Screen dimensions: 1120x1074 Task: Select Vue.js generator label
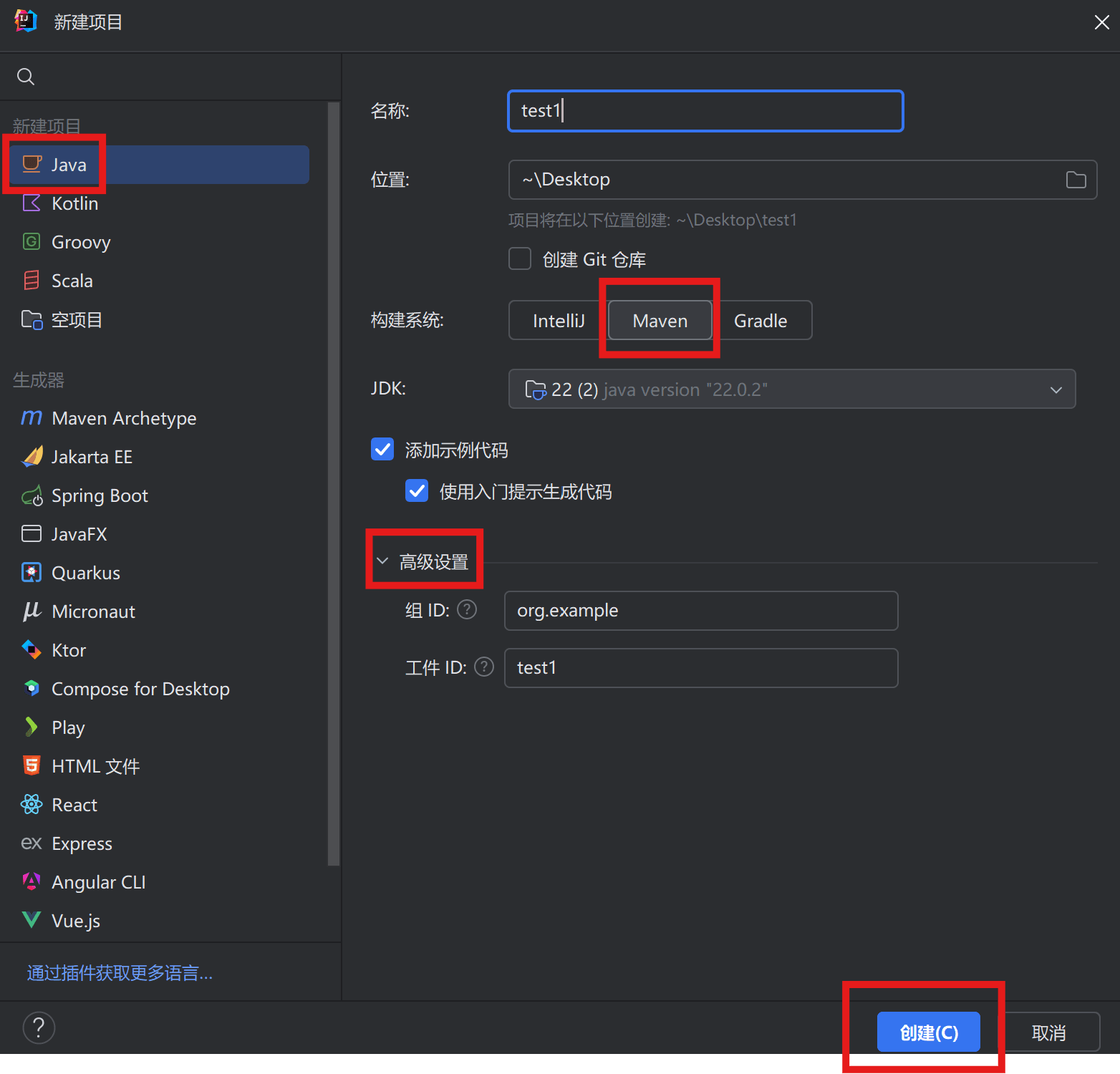click(x=76, y=921)
